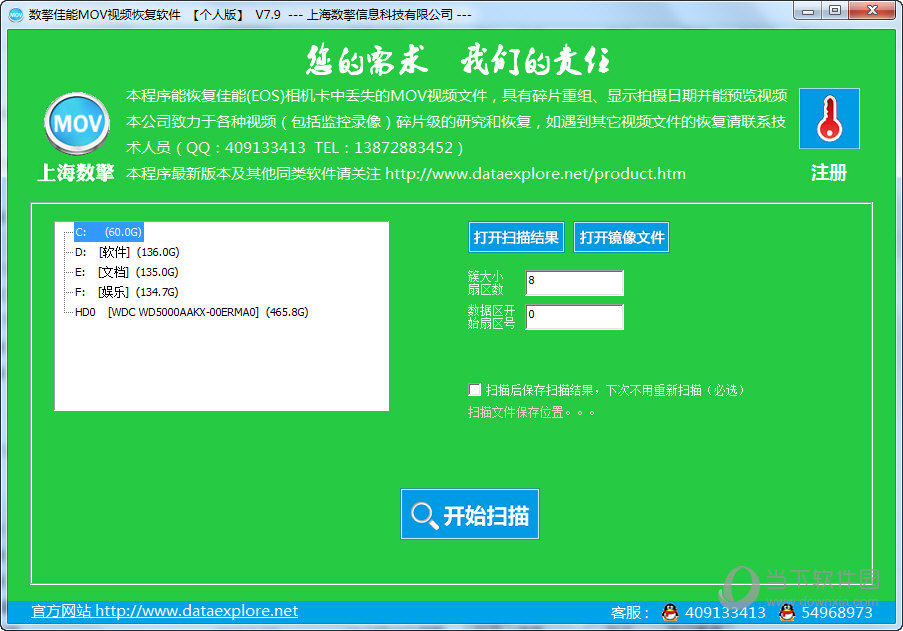903x631 pixels.
Task: Click the 上海数擎 label under logo
Action: coord(76,172)
